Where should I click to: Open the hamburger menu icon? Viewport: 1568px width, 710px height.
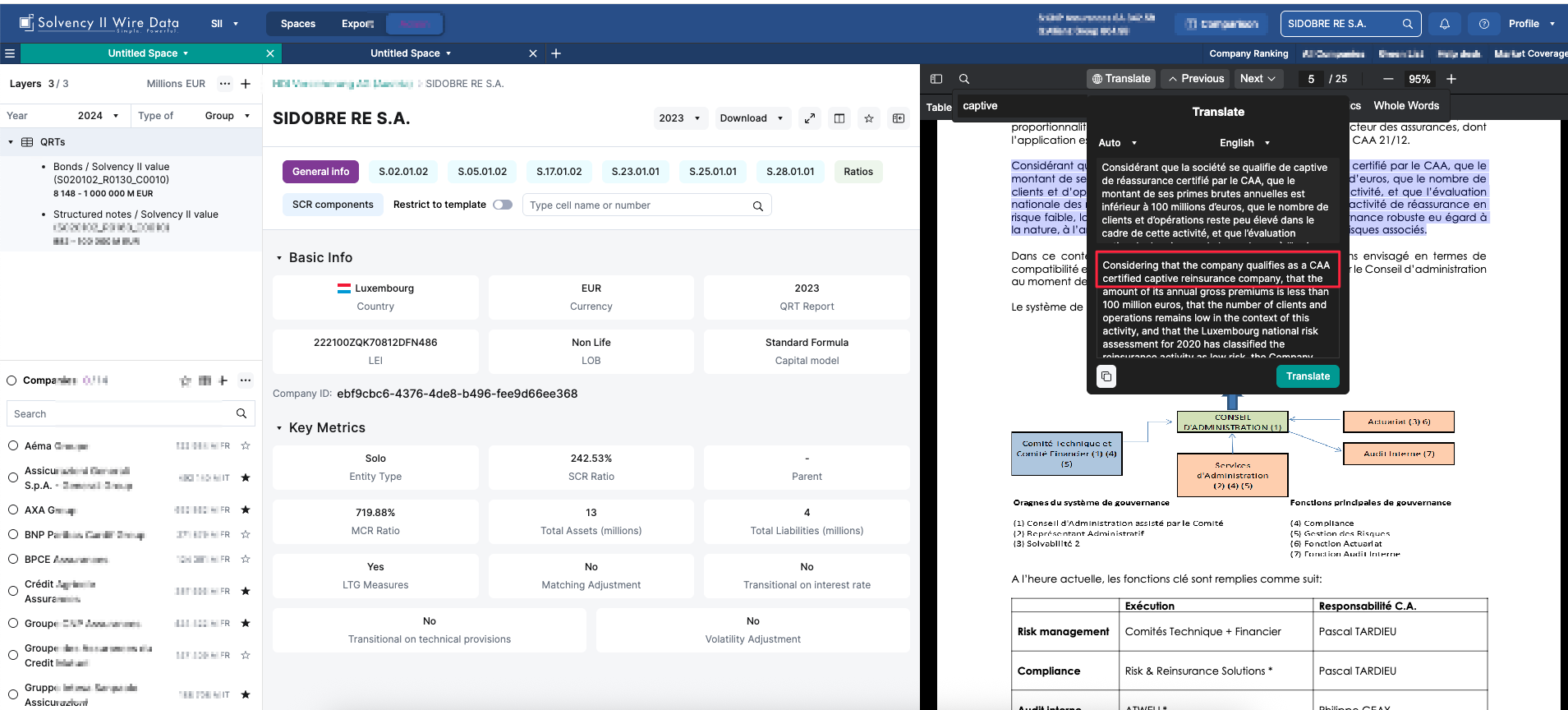click(10, 53)
